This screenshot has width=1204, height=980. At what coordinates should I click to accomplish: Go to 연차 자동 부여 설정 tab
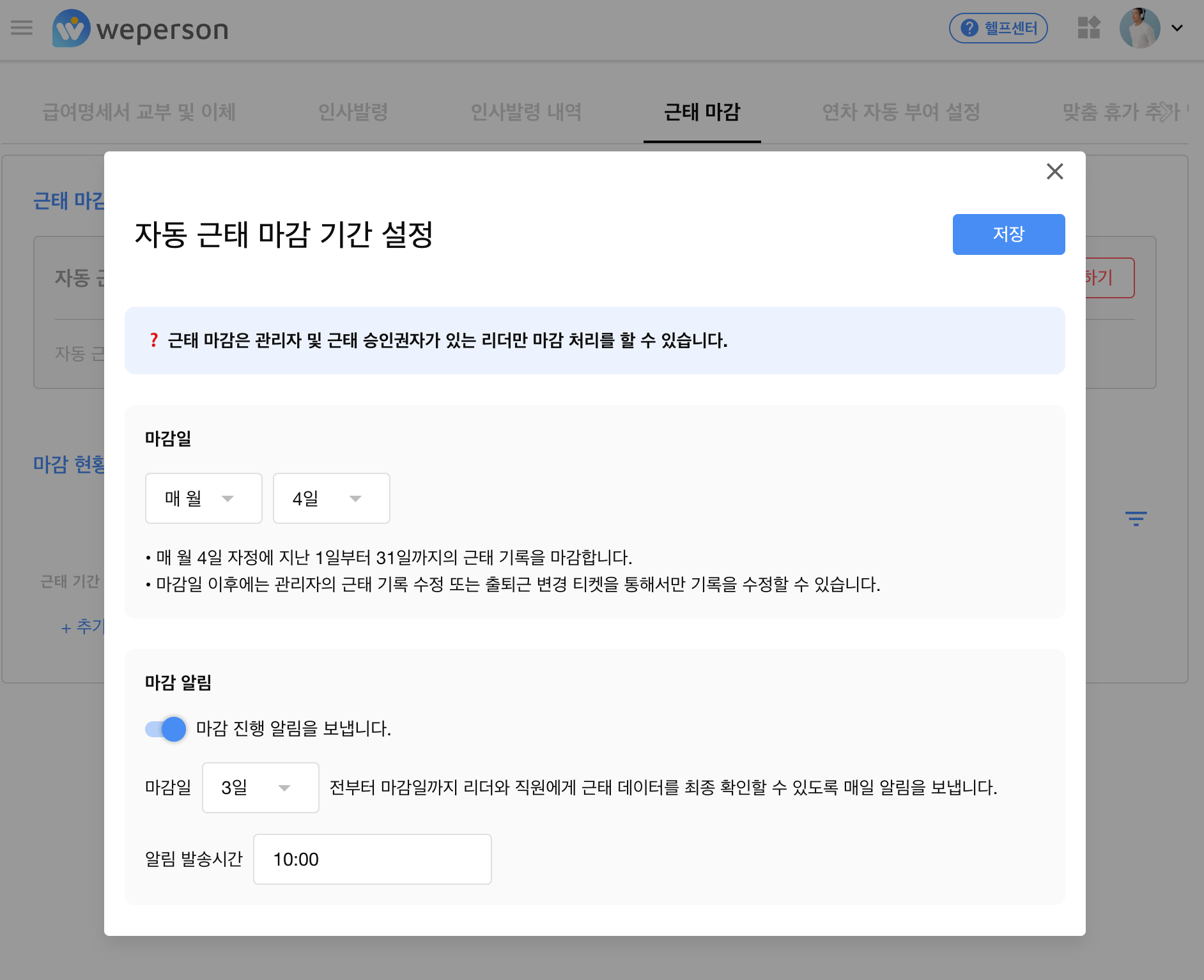coord(901,112)
